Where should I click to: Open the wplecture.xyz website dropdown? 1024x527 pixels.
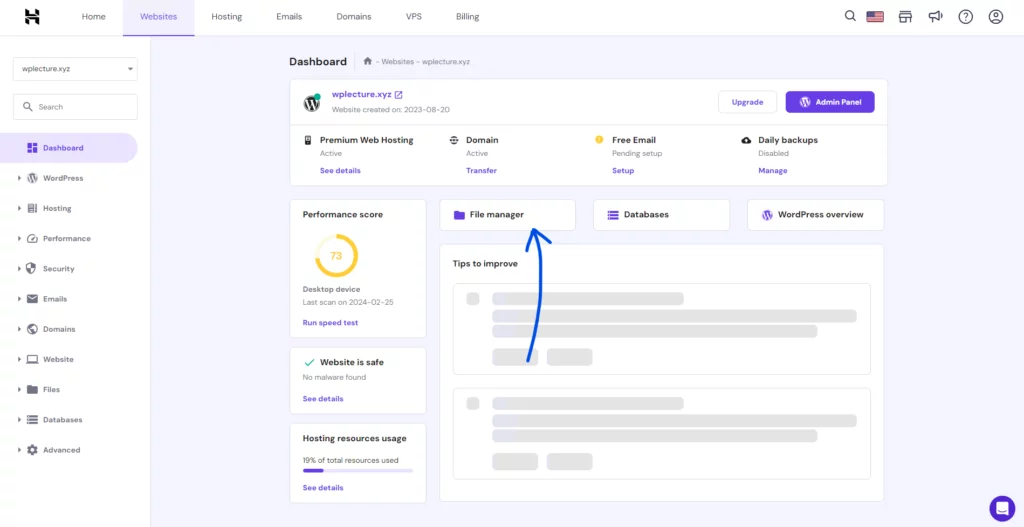[75, 69]
